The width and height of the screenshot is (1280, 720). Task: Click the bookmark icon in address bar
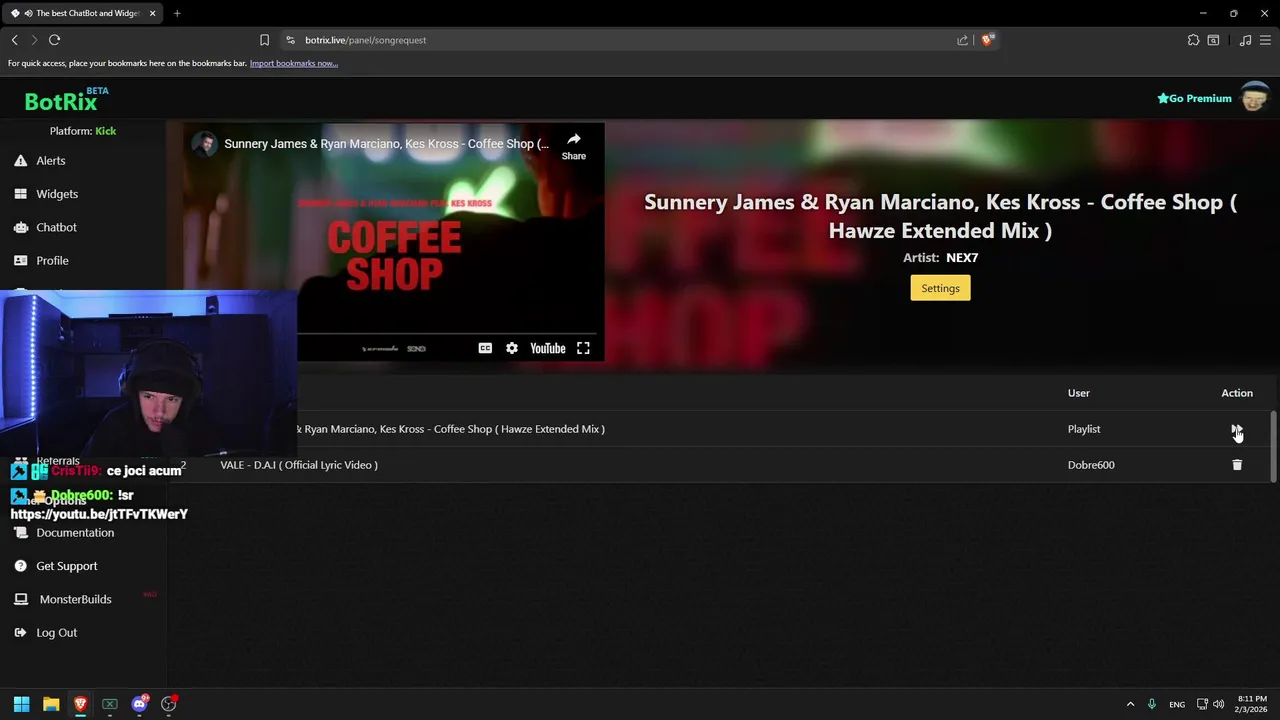click(264, 40)
